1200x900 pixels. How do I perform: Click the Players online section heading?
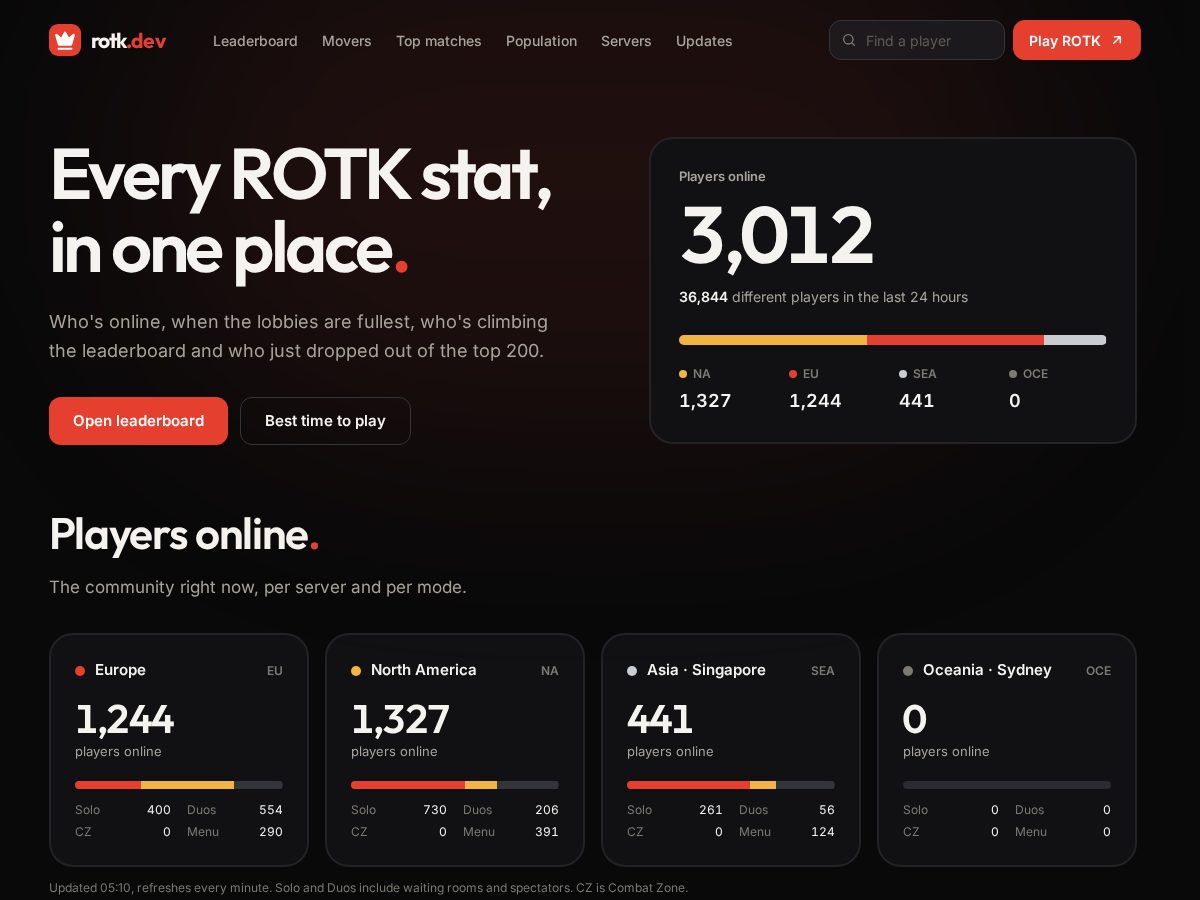coord(184,535)
